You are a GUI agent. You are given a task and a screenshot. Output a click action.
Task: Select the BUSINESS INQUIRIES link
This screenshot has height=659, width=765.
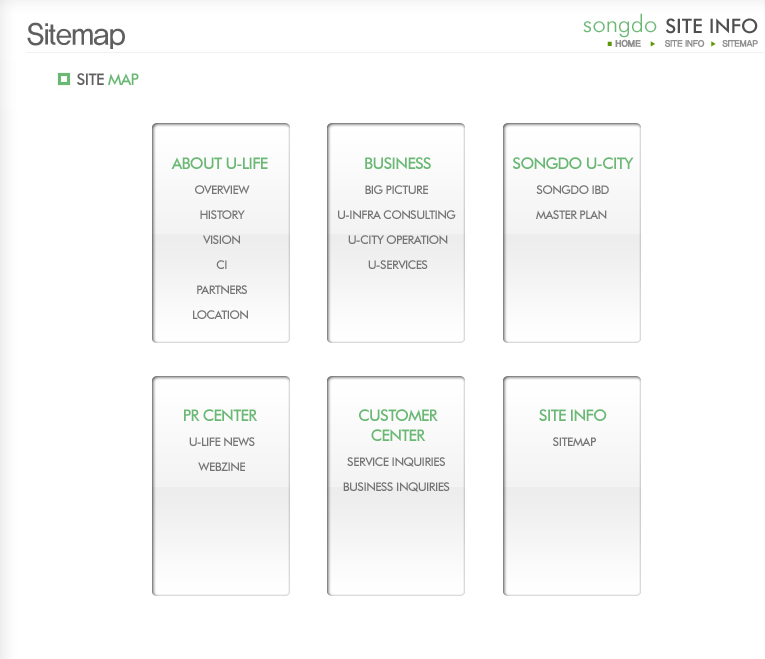tap(396, 487)
